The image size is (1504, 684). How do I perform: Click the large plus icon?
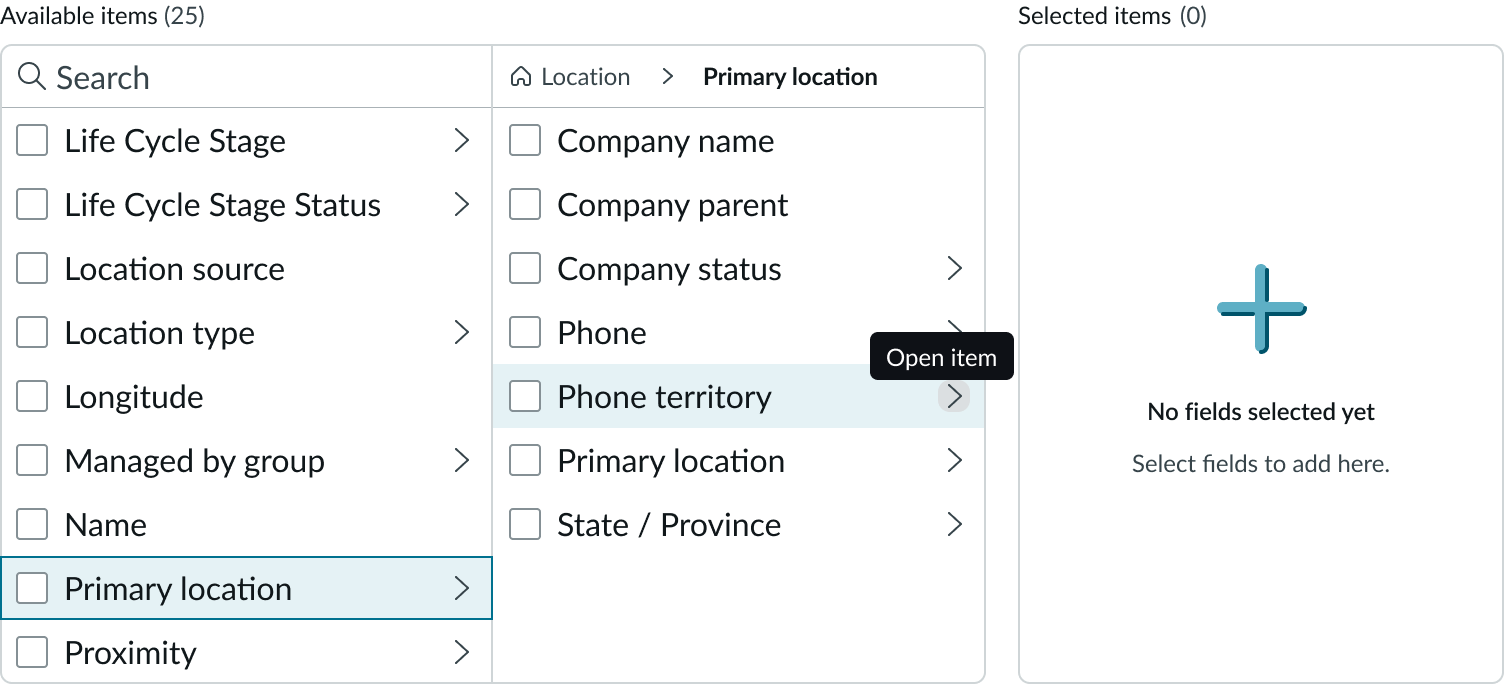[1261, 308]
